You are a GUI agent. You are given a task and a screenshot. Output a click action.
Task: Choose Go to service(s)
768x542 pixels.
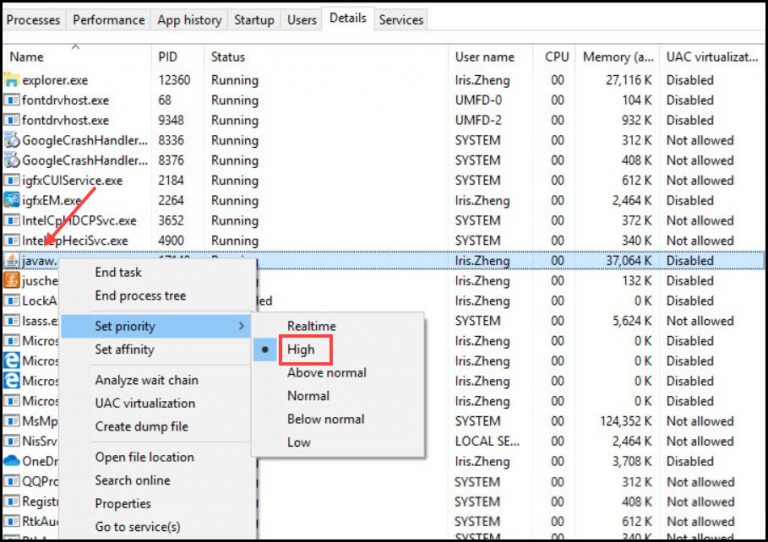coord(138,527)
